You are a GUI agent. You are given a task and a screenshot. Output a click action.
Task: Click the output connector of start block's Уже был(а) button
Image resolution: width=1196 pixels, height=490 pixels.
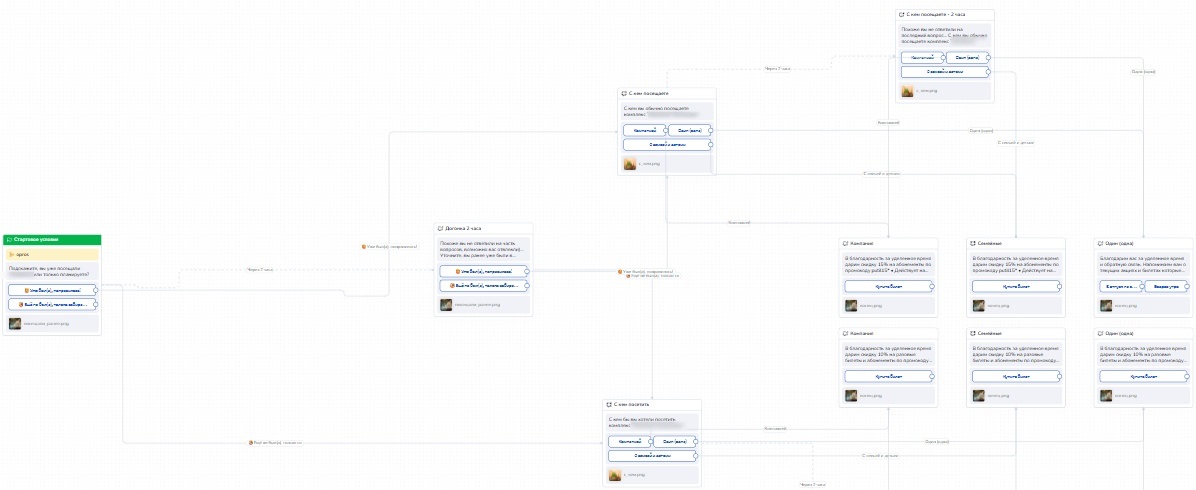[x=96, y=290]
